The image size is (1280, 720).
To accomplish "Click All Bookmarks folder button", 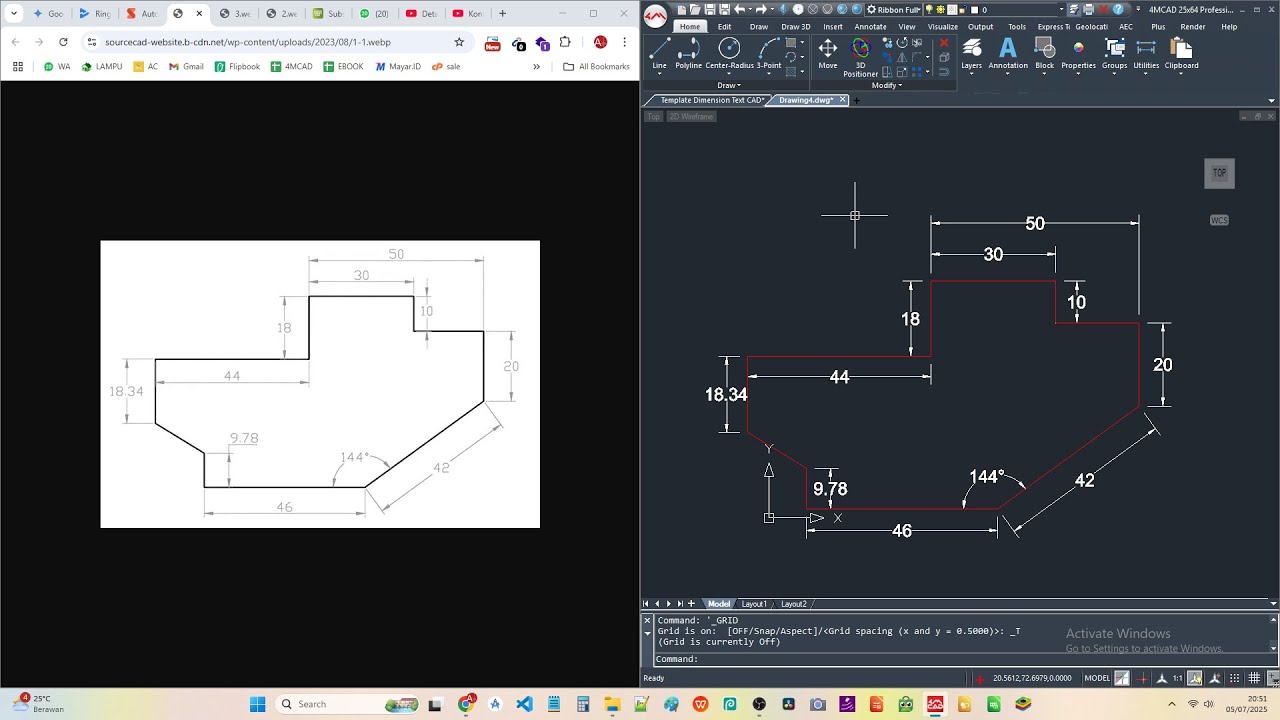I will click(x=596, y=67).
